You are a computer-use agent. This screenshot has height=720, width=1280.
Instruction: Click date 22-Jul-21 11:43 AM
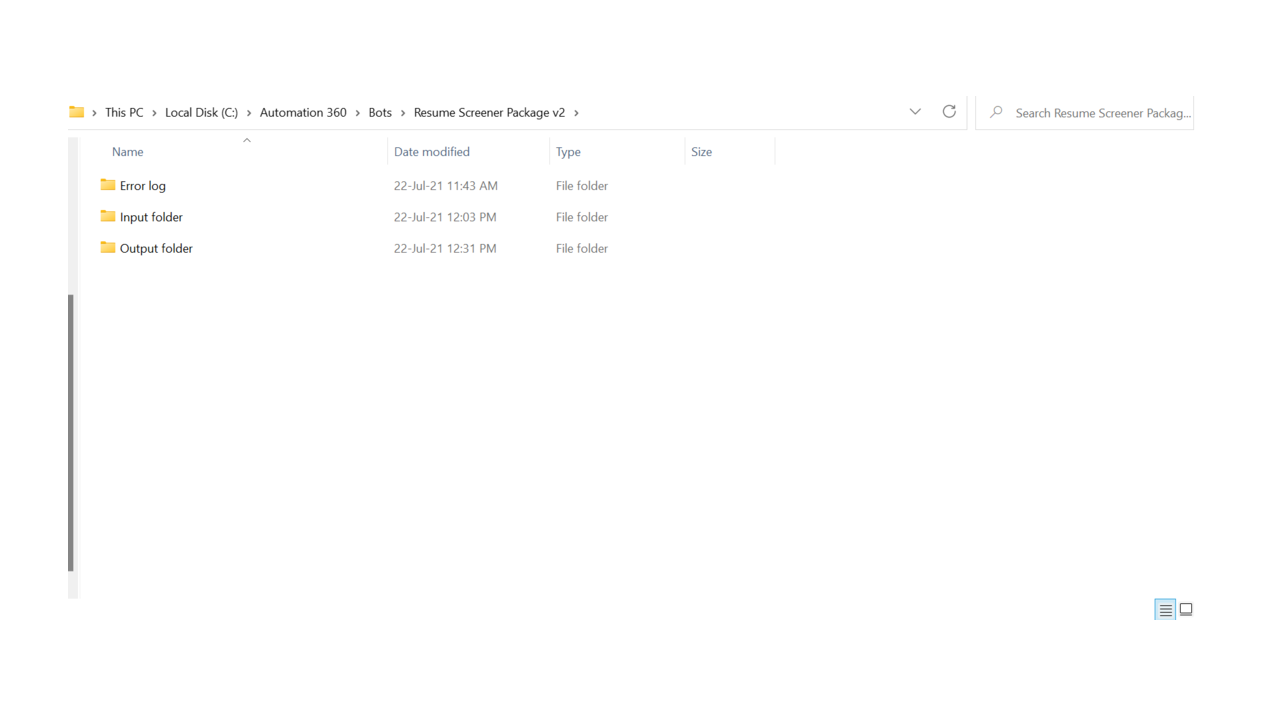coord(446,186)
